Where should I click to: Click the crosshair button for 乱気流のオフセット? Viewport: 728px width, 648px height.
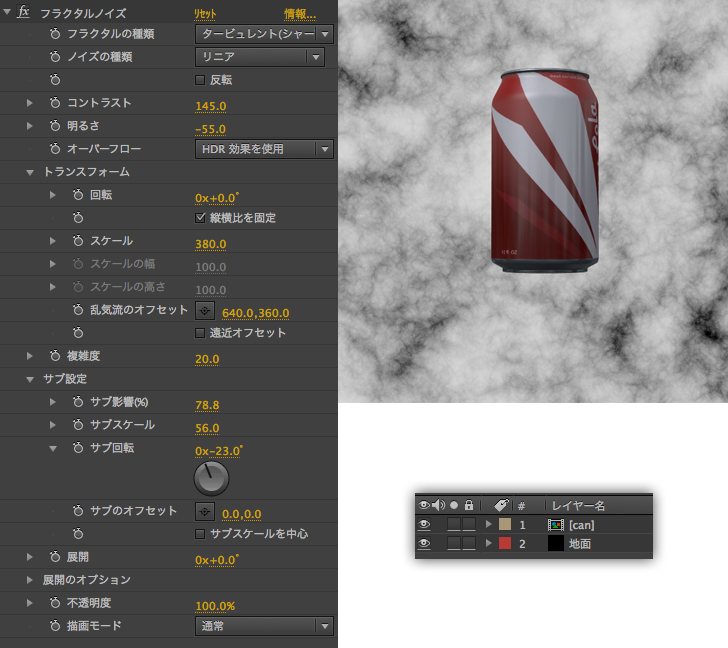(205, 311)
